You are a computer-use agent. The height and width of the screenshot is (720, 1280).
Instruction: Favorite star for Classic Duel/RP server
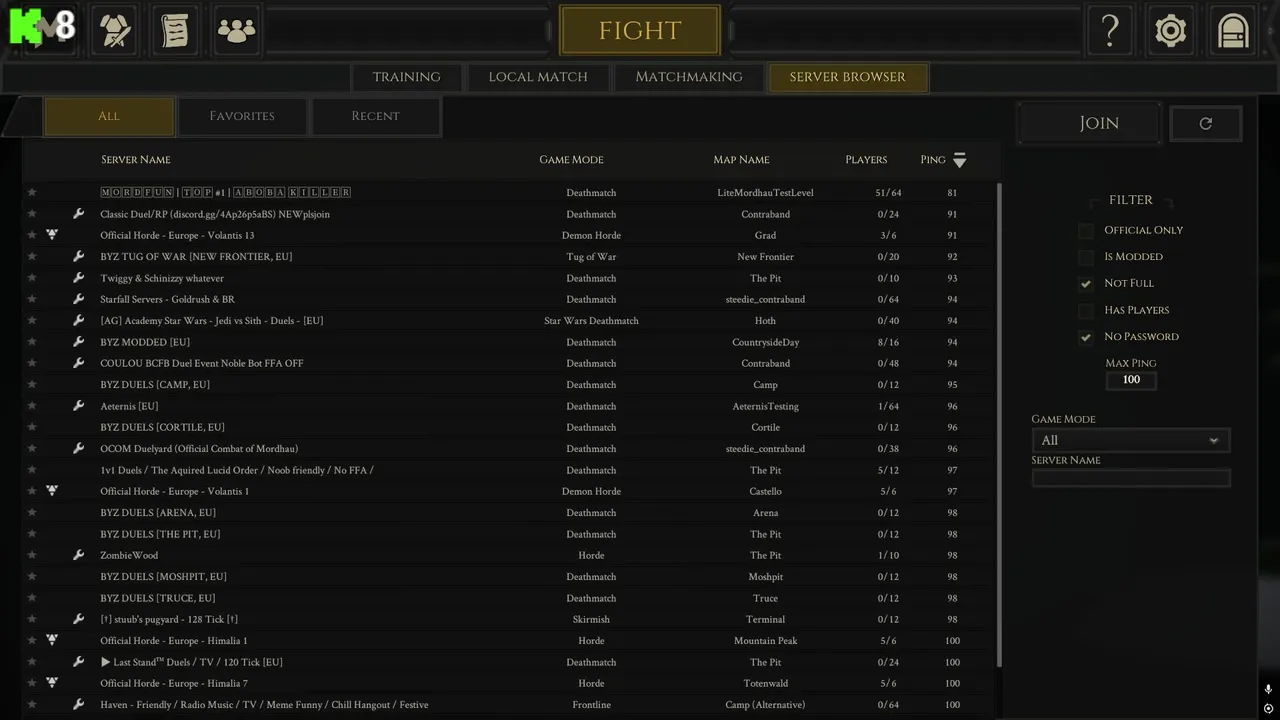tap(32, 214)
